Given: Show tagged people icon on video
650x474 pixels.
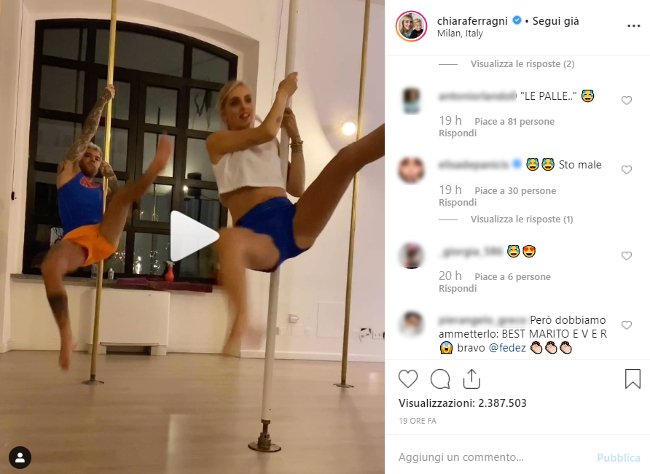Looking at the screenshot, I should (x=20, y=457).
